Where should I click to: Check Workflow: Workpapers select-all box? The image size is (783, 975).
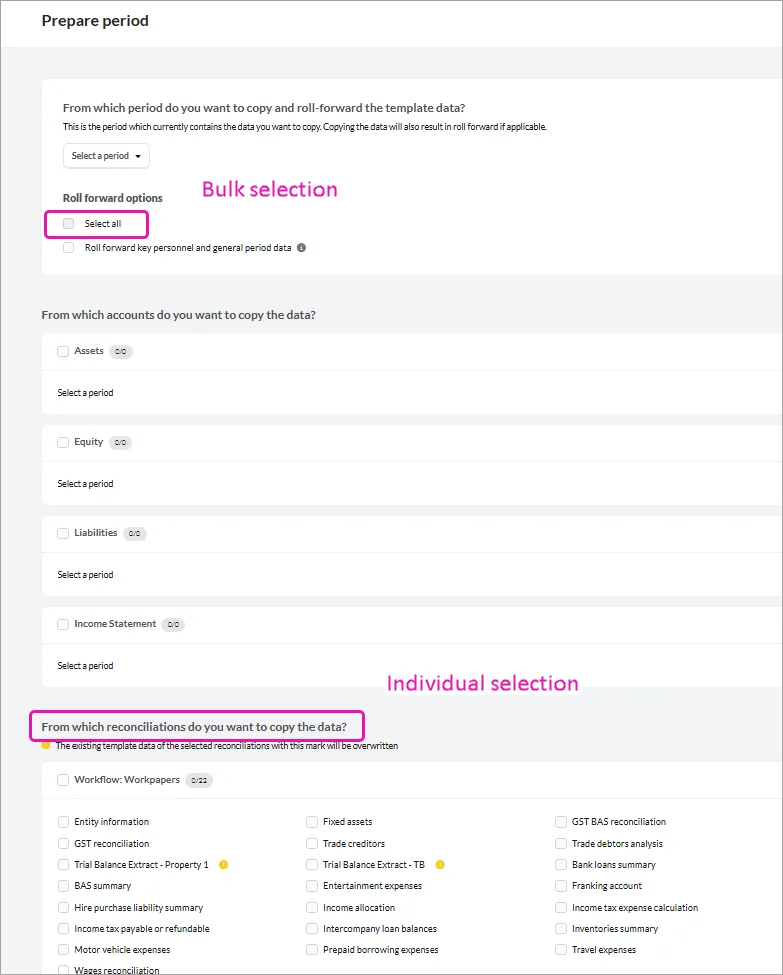click(63, 780)
